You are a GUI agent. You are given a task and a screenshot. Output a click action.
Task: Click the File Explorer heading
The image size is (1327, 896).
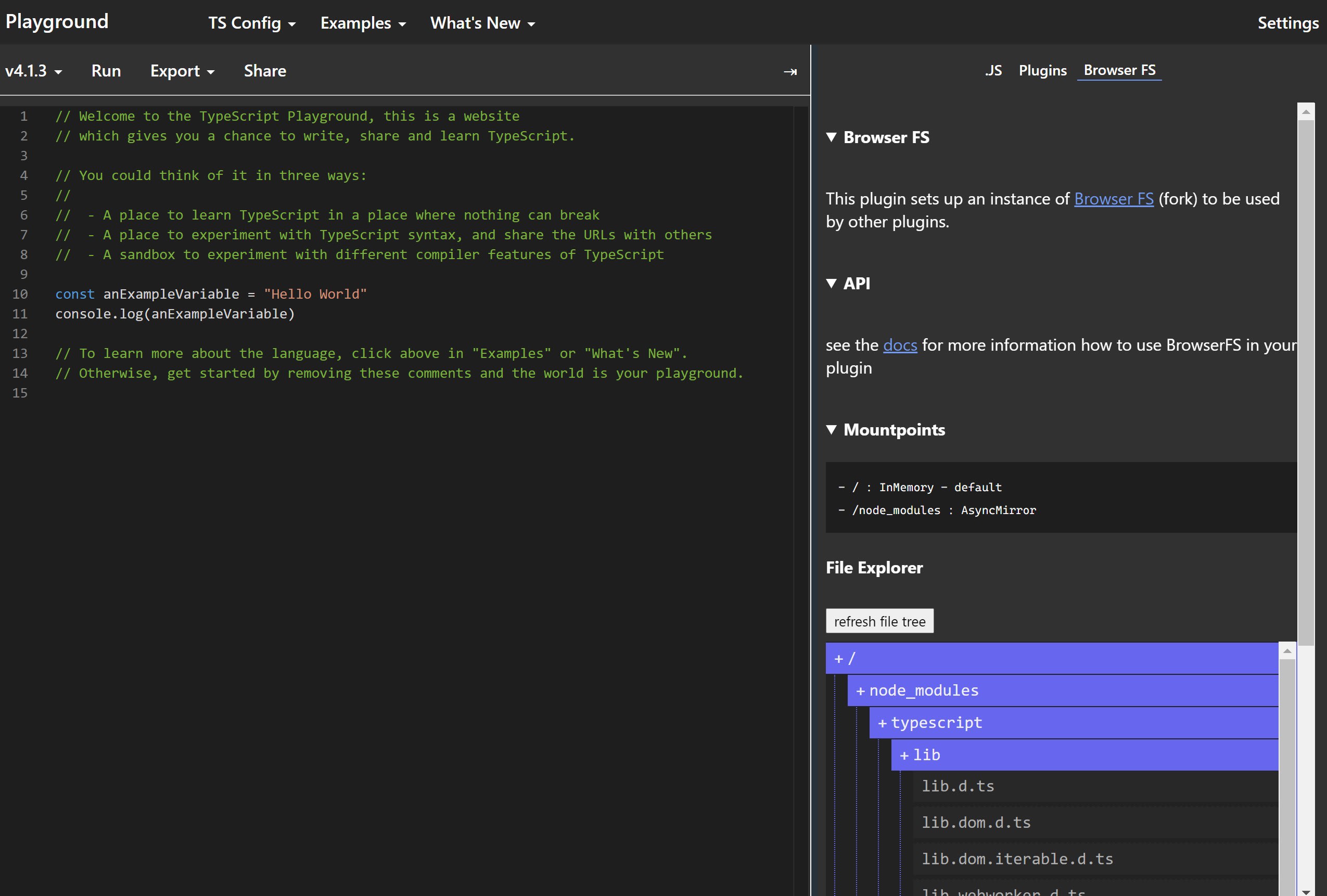click(x=874, y=568)
